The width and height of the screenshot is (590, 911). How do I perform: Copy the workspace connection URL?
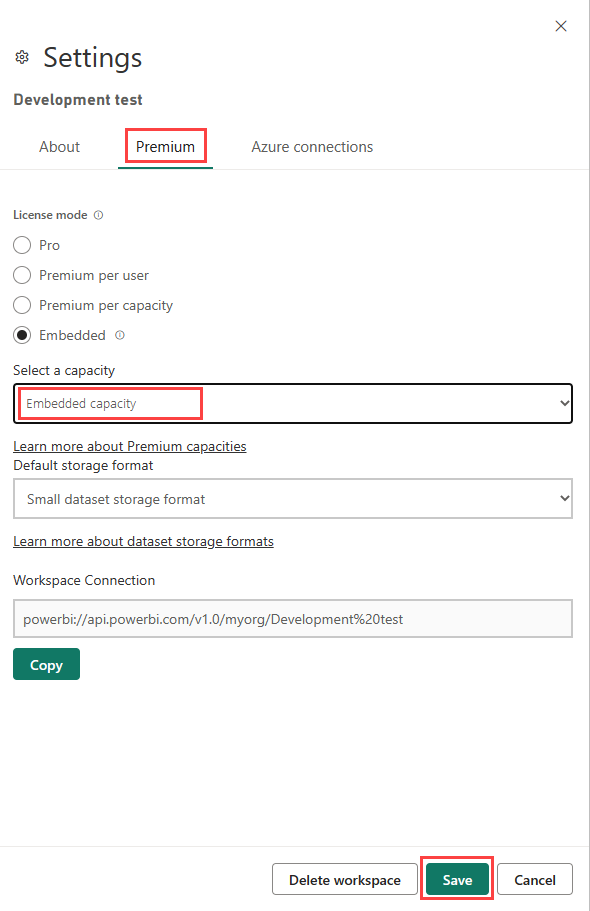(x=46, y=663)
